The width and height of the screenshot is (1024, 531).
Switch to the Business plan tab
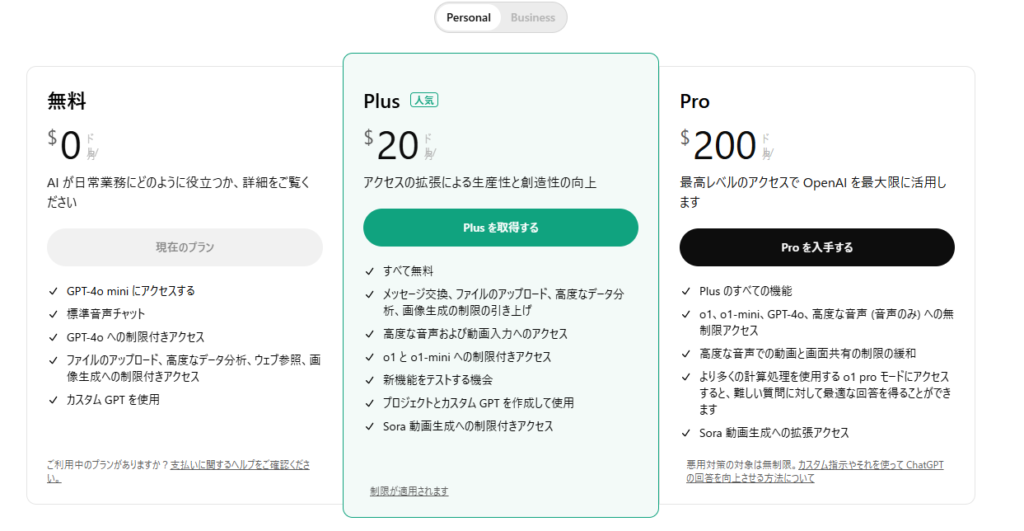point(533,17)
